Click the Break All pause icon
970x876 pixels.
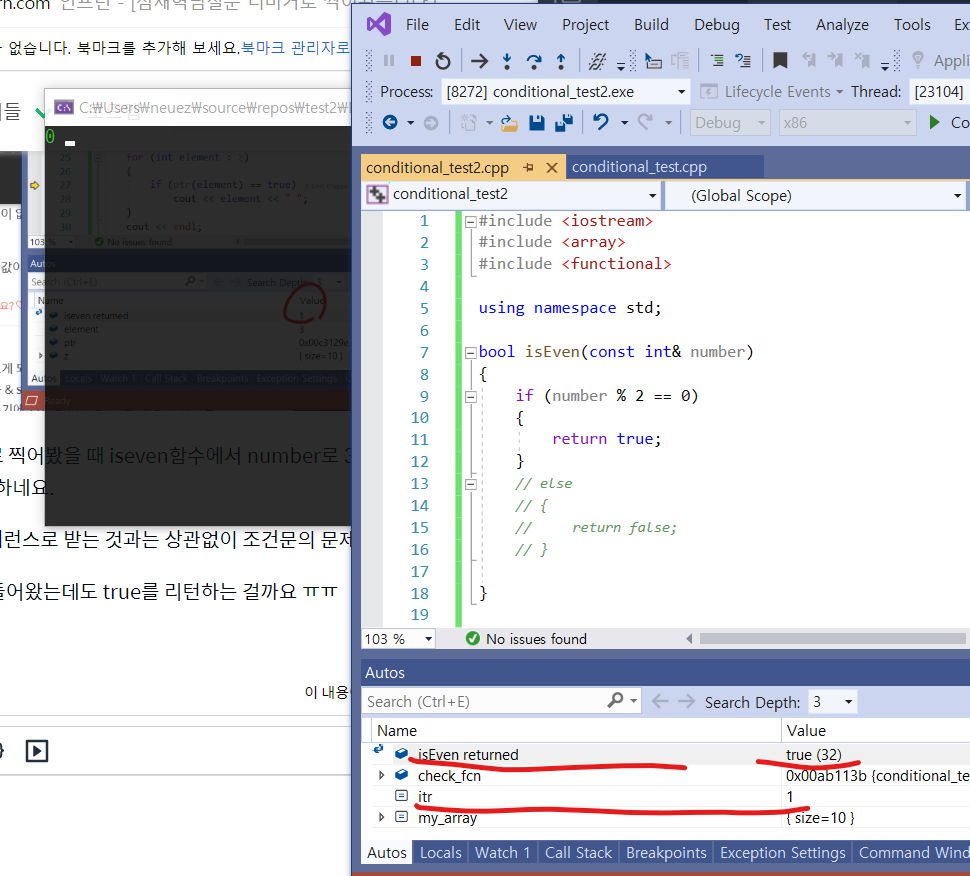click(389, 61)
